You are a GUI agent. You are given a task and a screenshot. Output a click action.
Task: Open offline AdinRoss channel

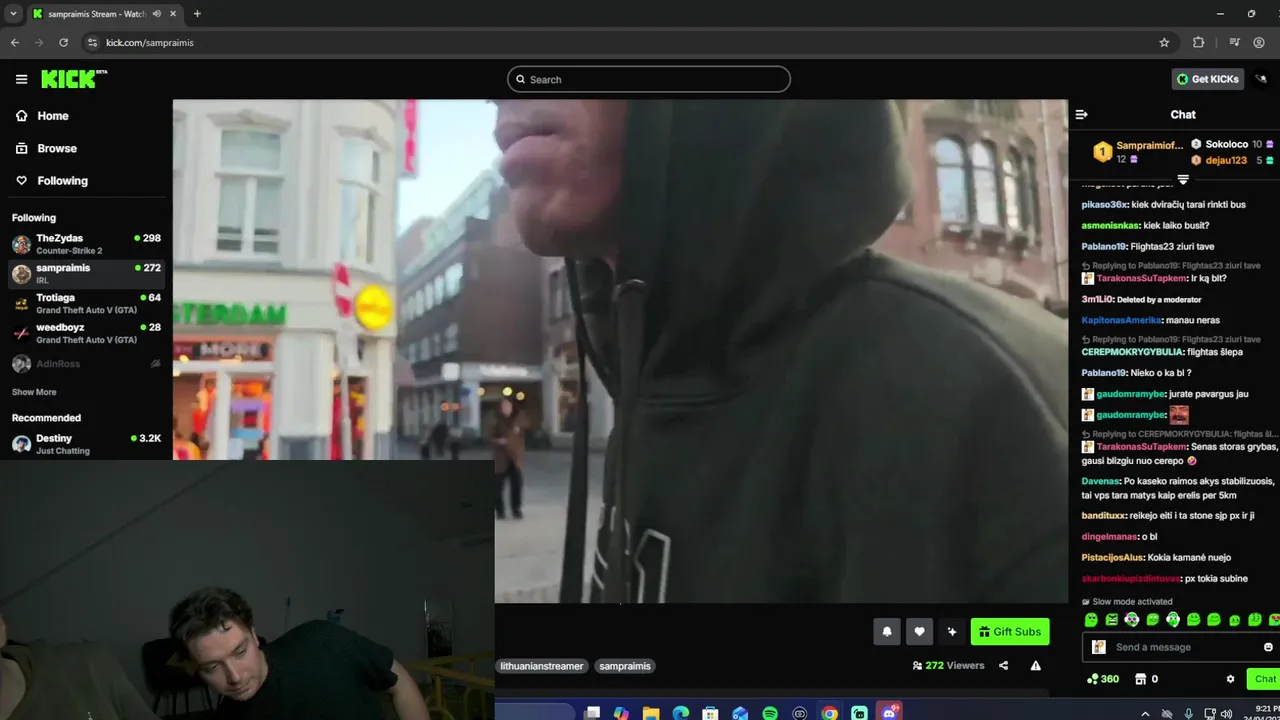tap(86, 364)
